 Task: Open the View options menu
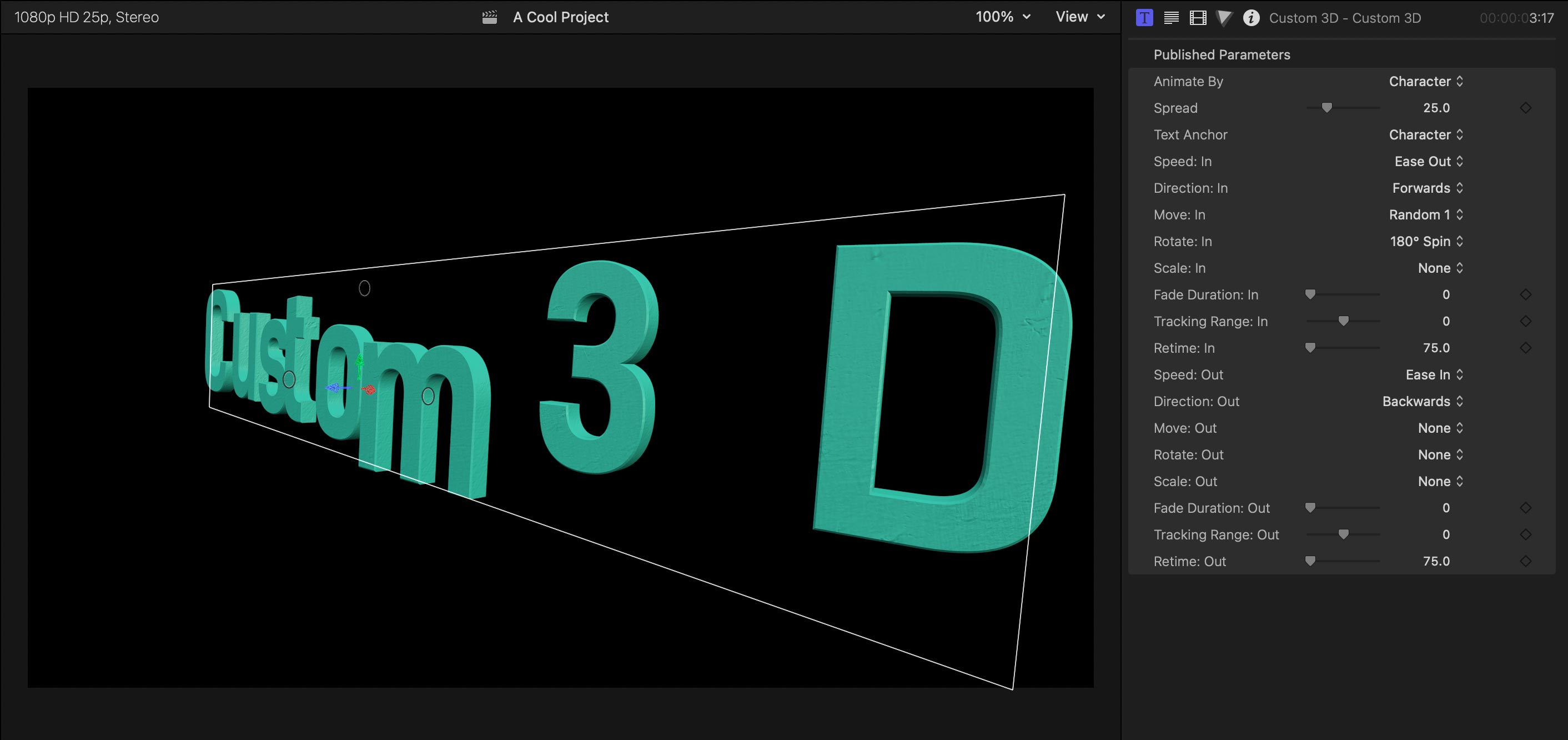coord(1080,17)
